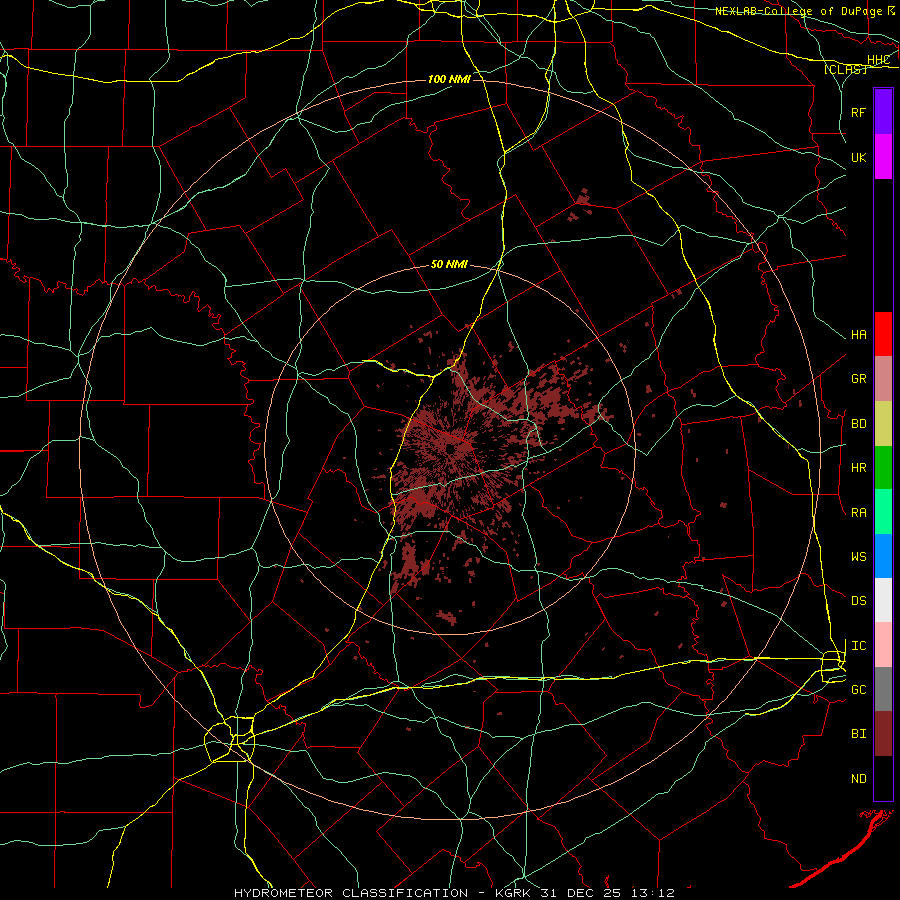900x900 pixels.
Task: Click the GC legend label
Action: click(x=859, y=690)
